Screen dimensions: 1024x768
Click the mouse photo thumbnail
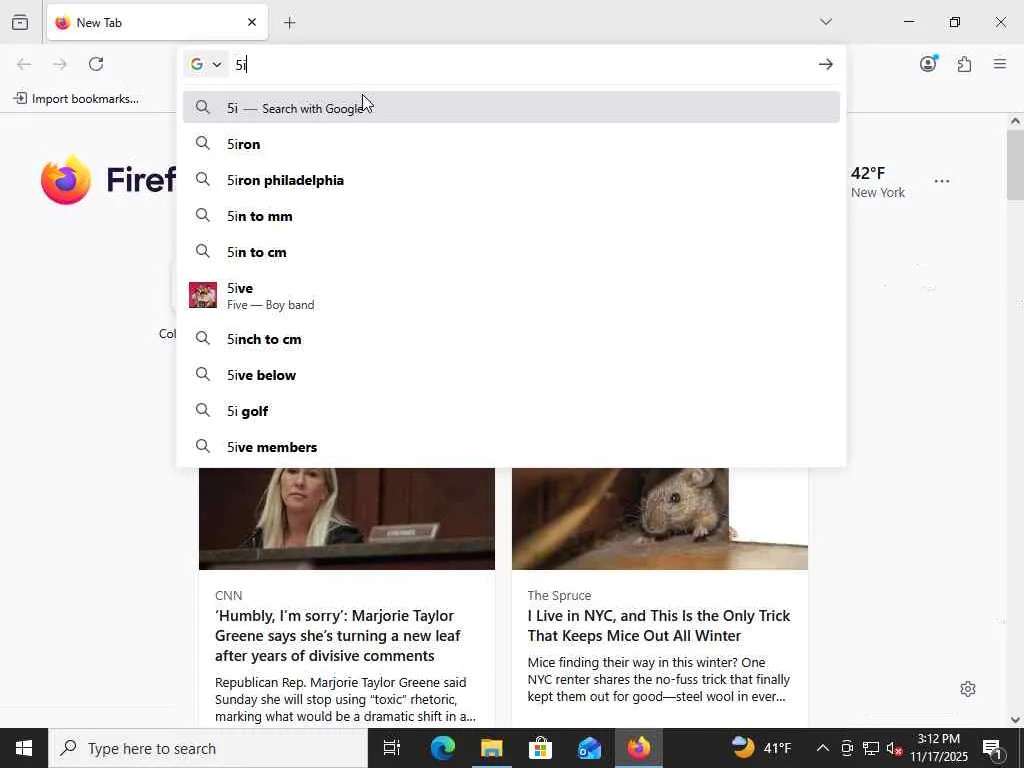click(x=660, y=519)
